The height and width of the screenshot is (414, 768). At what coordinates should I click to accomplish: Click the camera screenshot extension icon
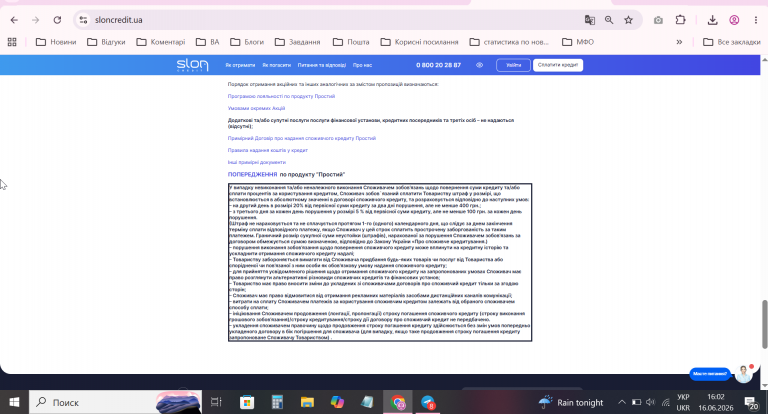(x=658, y=20)
